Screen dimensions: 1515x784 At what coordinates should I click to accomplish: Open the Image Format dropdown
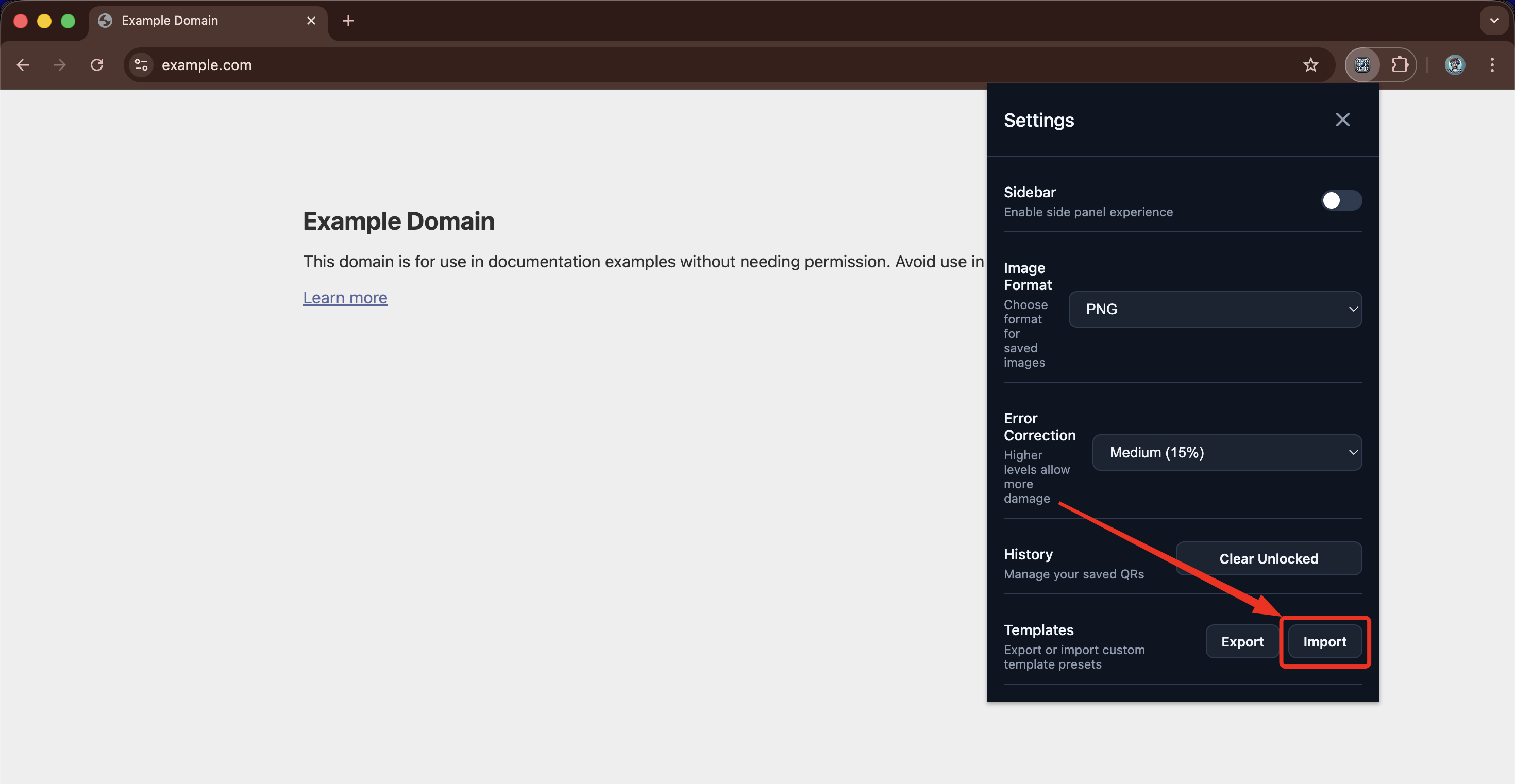click(1215, 309)
